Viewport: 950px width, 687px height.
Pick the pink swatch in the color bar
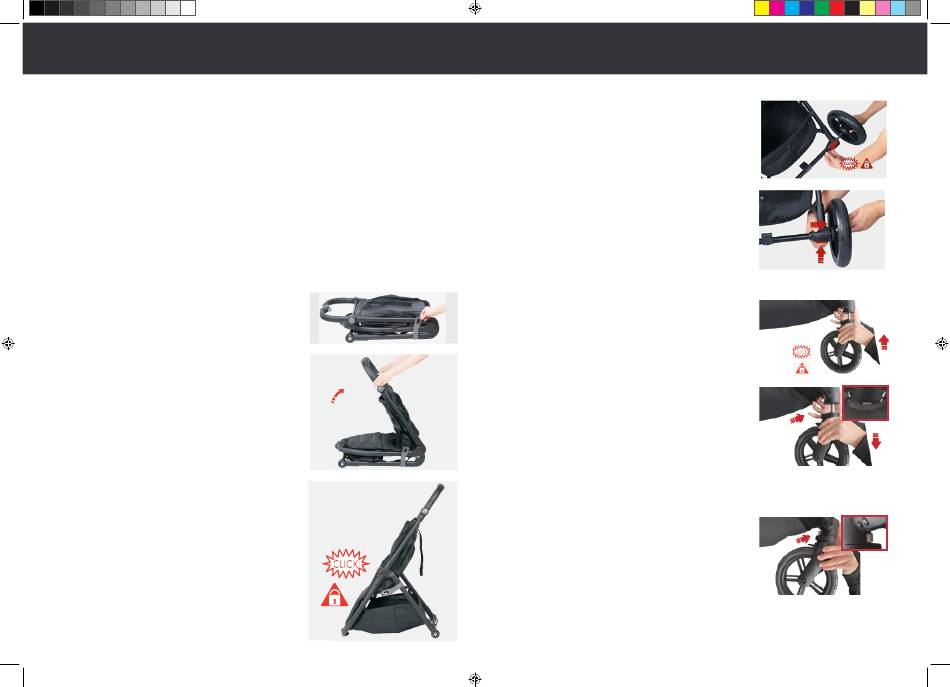click(883, 8)
